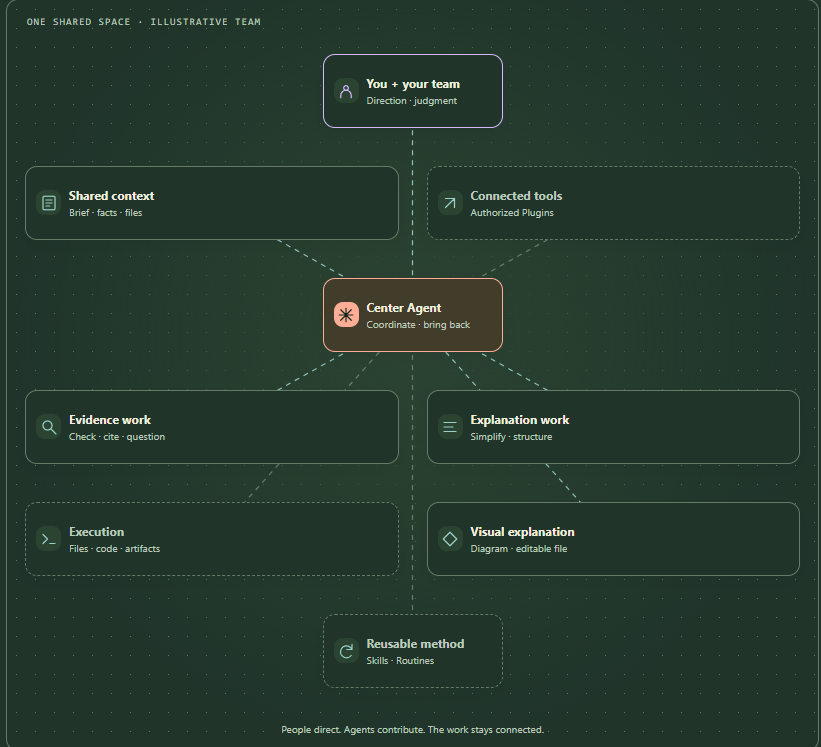Screen dimensions: 821x747
Task: Open the Evidence work card
Action: [x=212, y=427]
